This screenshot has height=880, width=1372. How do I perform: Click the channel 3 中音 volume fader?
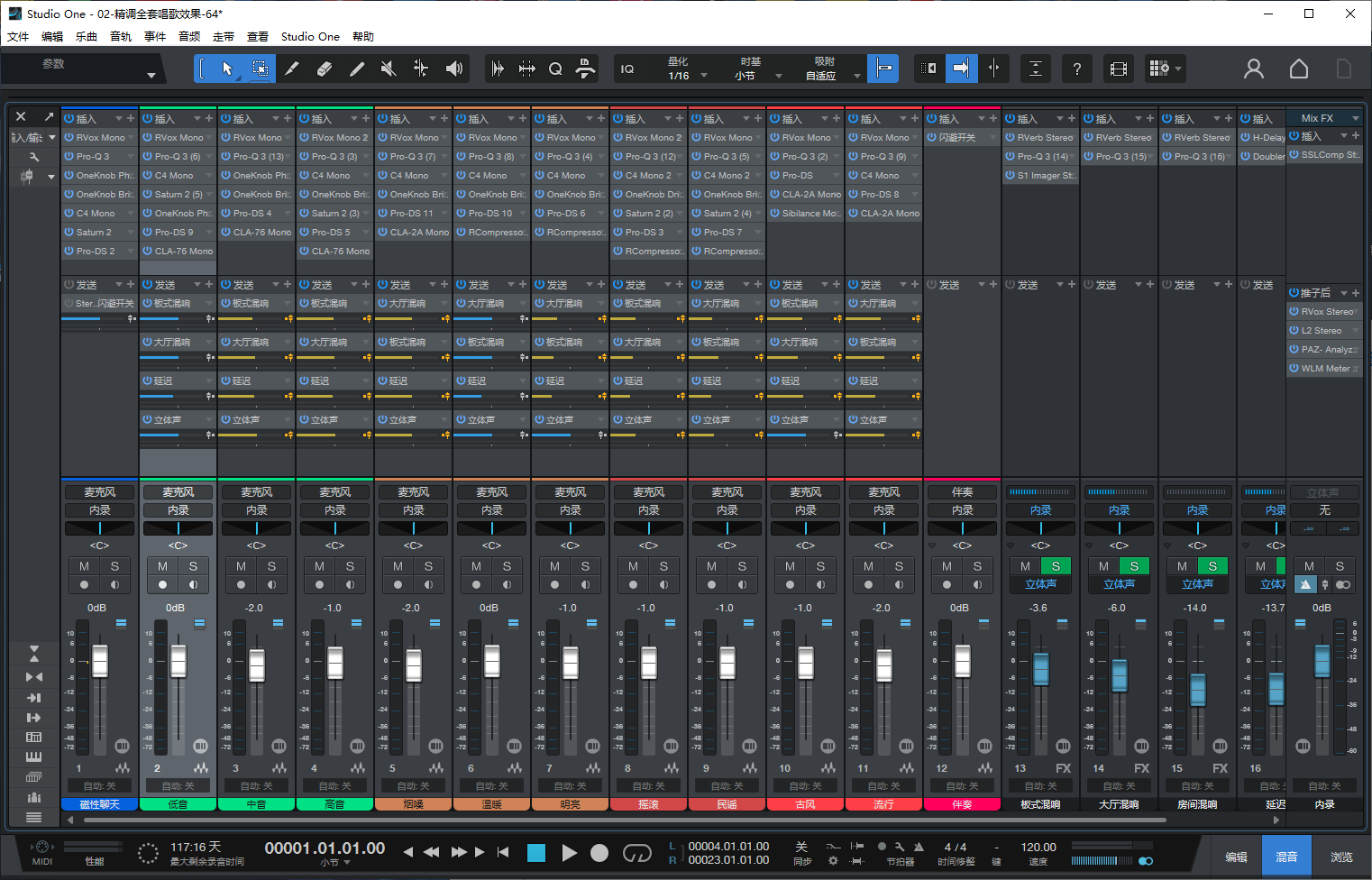click(257, 665)
